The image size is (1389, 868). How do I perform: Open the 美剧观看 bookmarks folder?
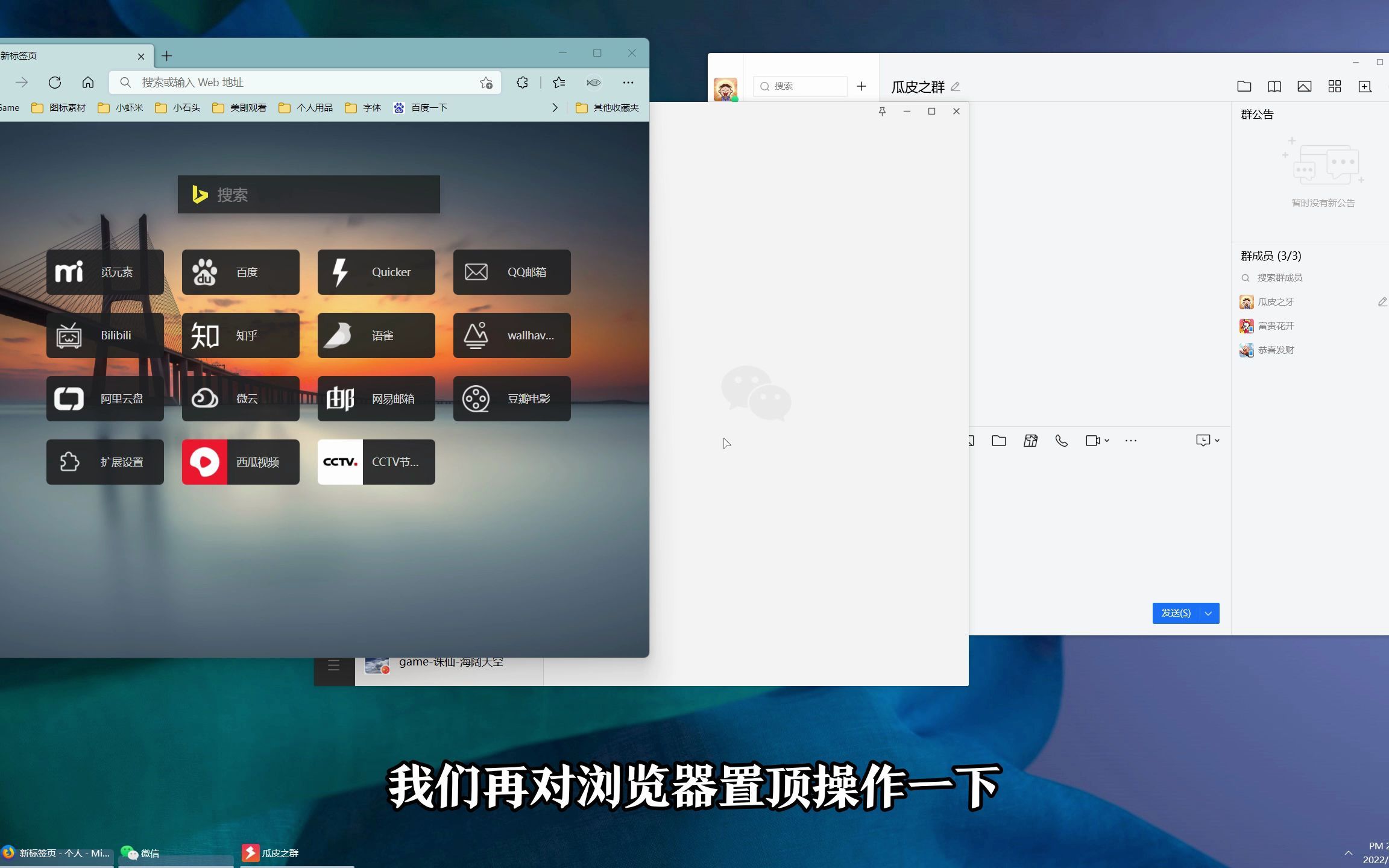[239, 108]
